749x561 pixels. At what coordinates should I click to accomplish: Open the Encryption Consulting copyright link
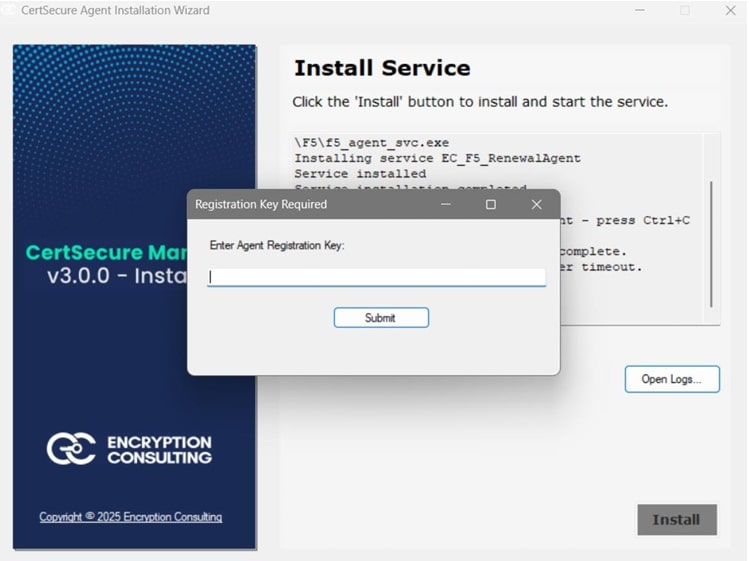(130, 517)
